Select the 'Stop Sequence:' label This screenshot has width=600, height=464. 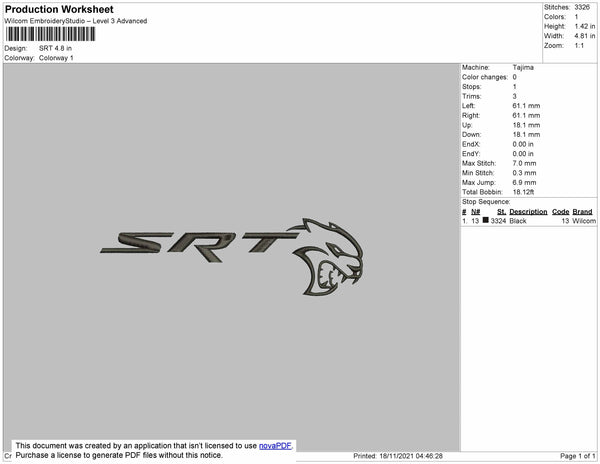[x=486, y=202]
